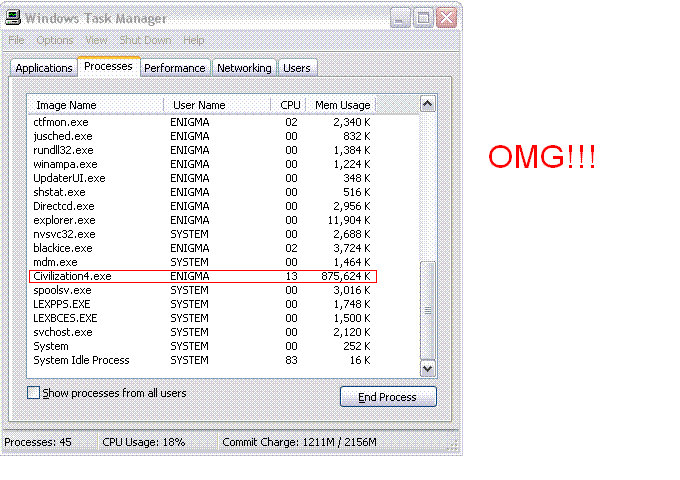Click the Commit Charge status entry

point(299,442)
